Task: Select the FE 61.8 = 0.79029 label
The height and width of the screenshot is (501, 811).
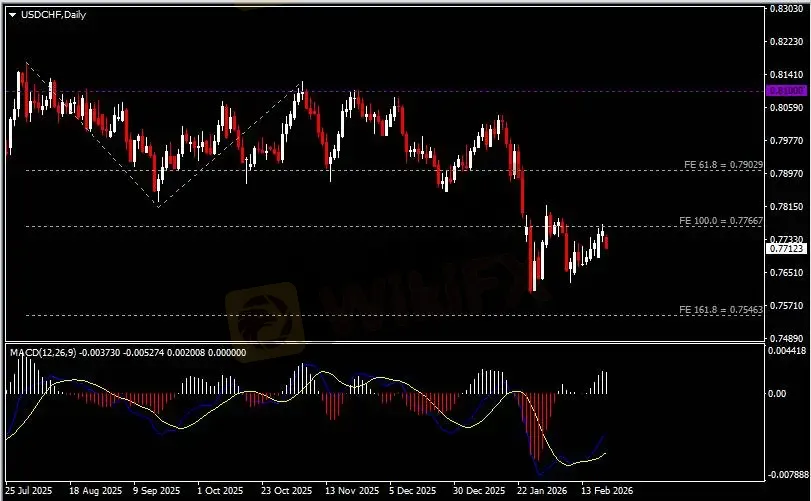Action: [723, 164]
